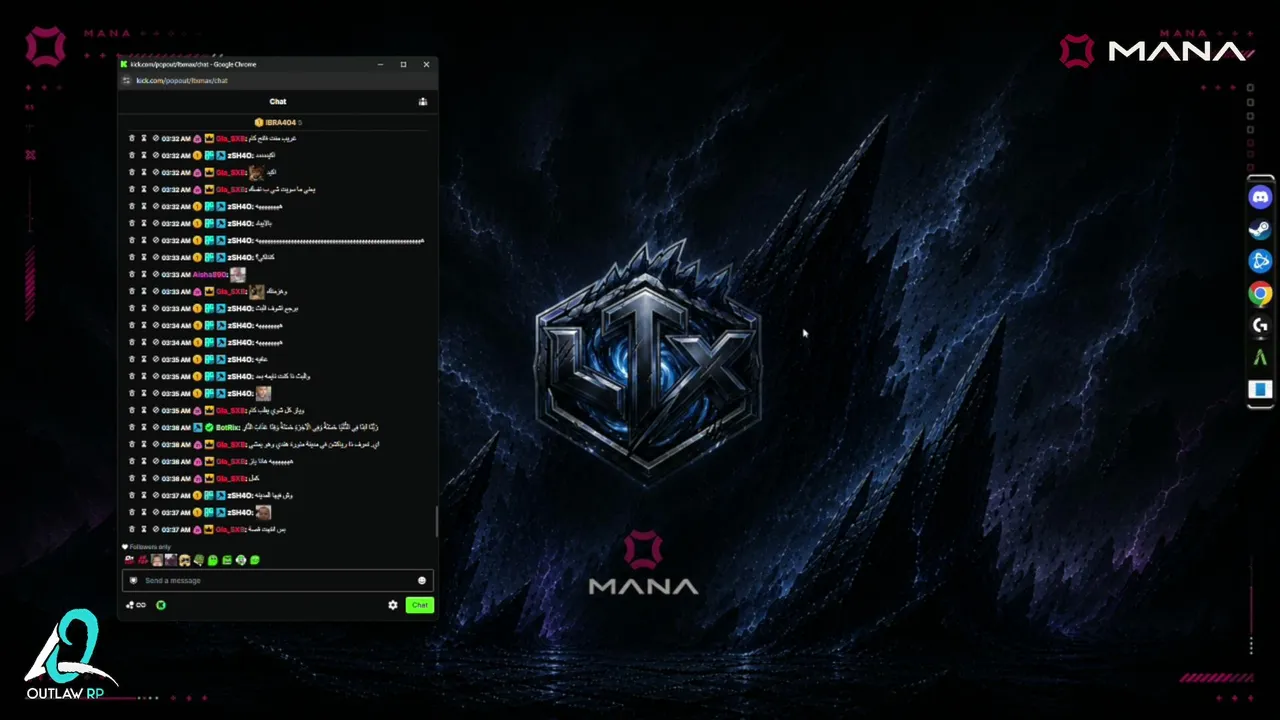Click the kick.com/popout address bar URL

(x=182, y=80)
